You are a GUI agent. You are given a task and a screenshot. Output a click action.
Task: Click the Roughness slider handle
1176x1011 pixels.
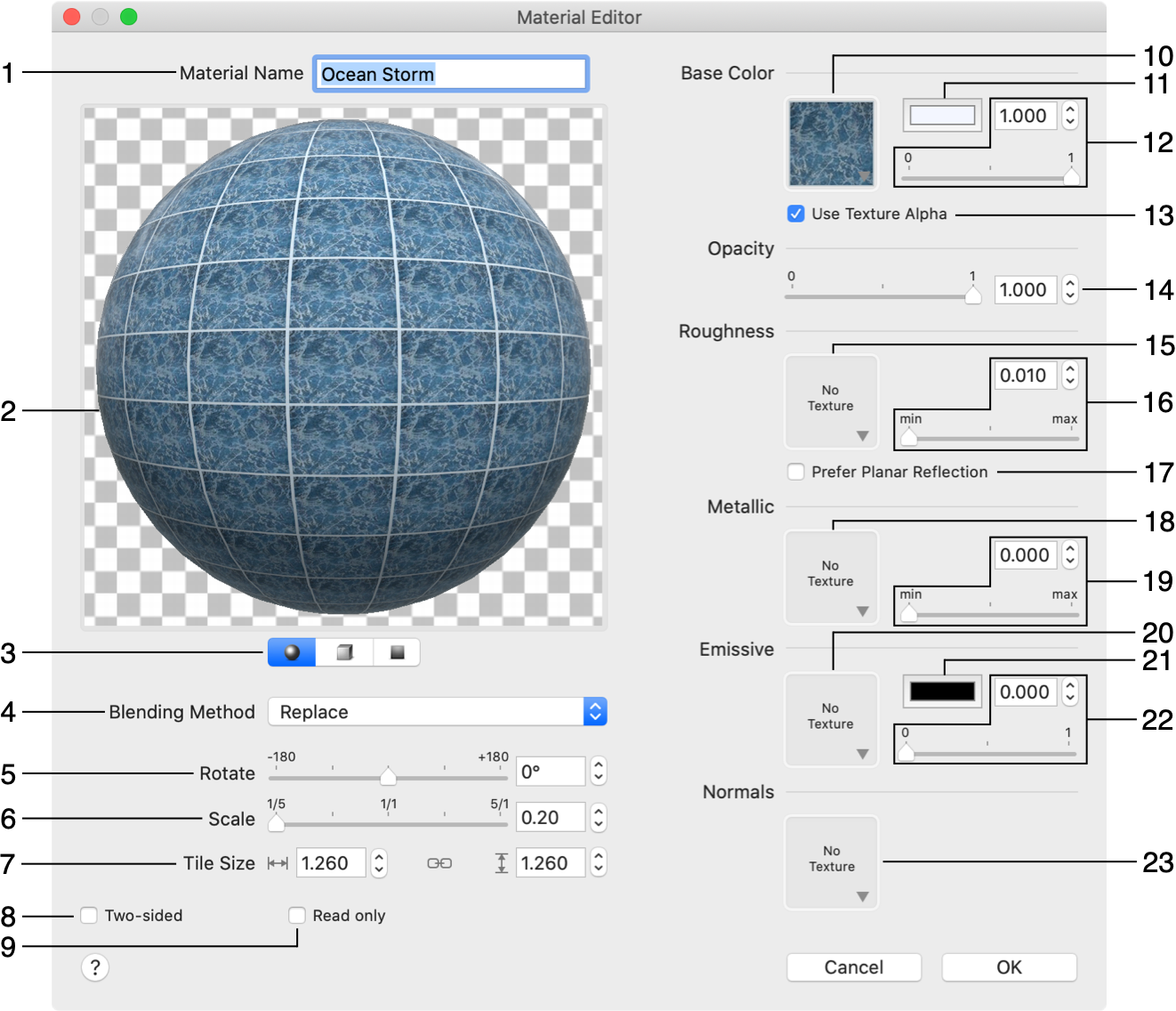(909, 437)
